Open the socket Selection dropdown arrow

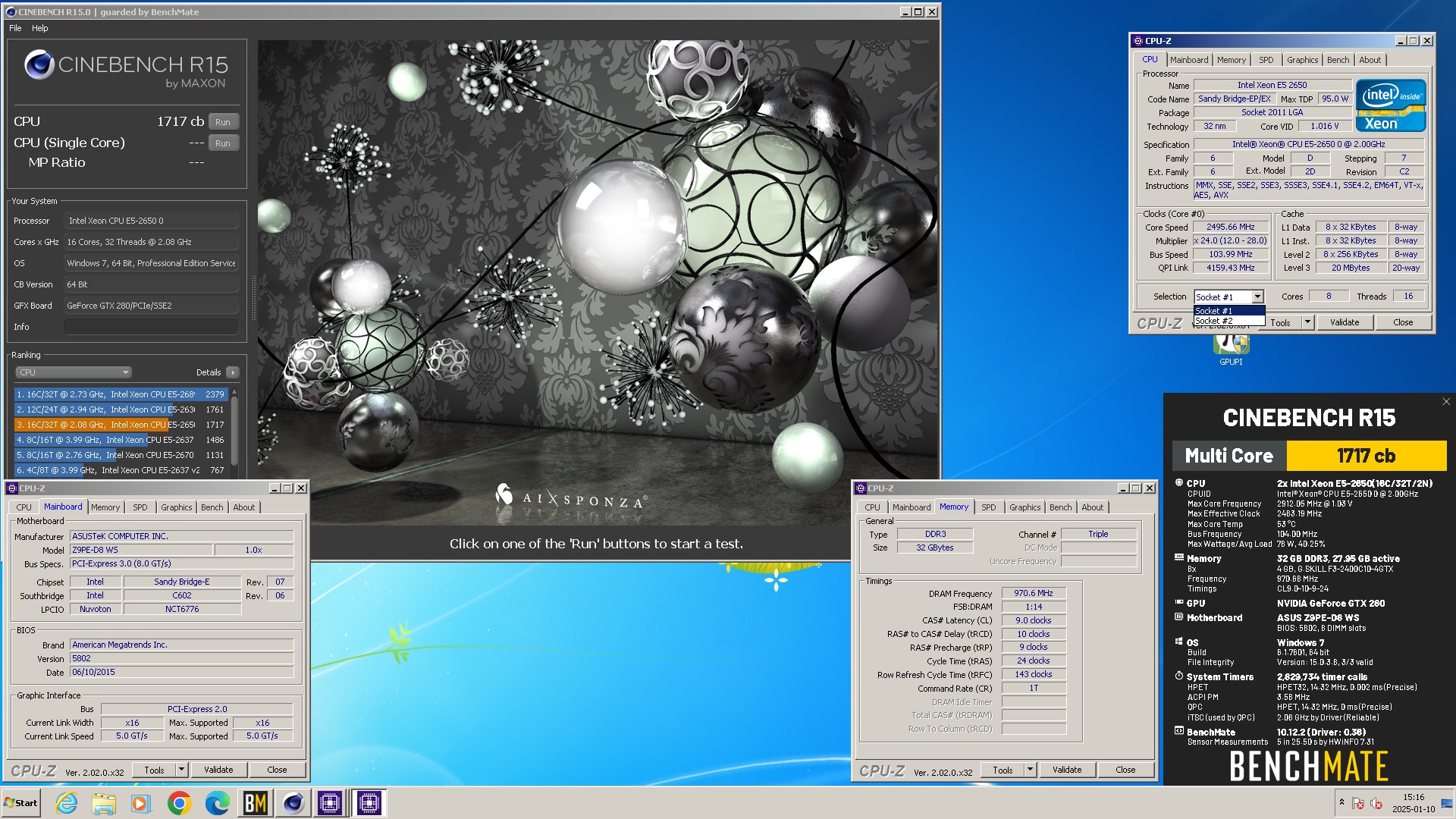[x=1257, y=297]
